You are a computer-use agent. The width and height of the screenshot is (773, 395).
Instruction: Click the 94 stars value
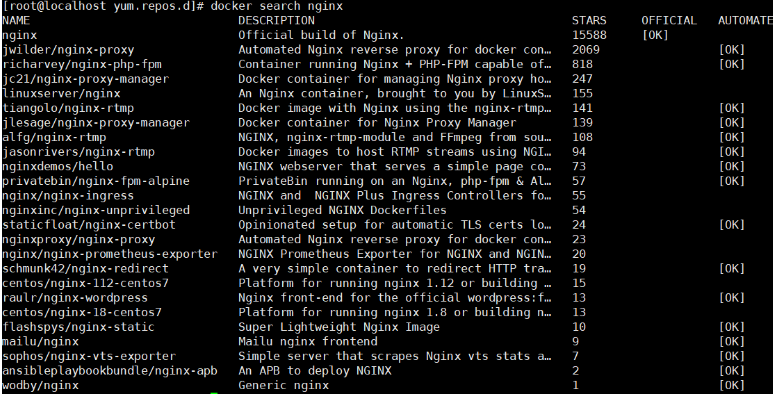pyautogui.click(x=579, y=152)
